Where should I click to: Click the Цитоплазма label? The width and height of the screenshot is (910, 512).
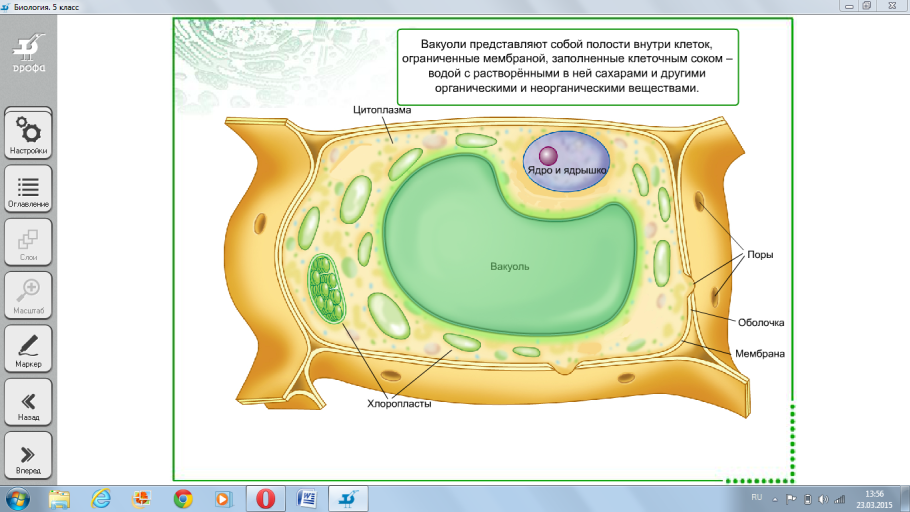[383, 108]
